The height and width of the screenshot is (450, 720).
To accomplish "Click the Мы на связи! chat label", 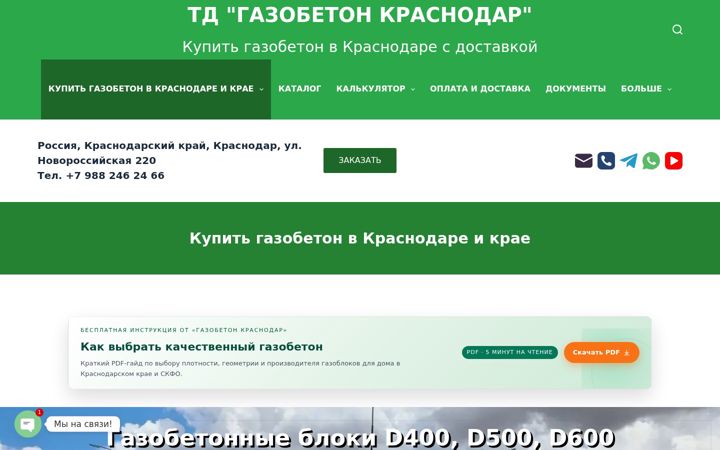I will pos(83,424).
